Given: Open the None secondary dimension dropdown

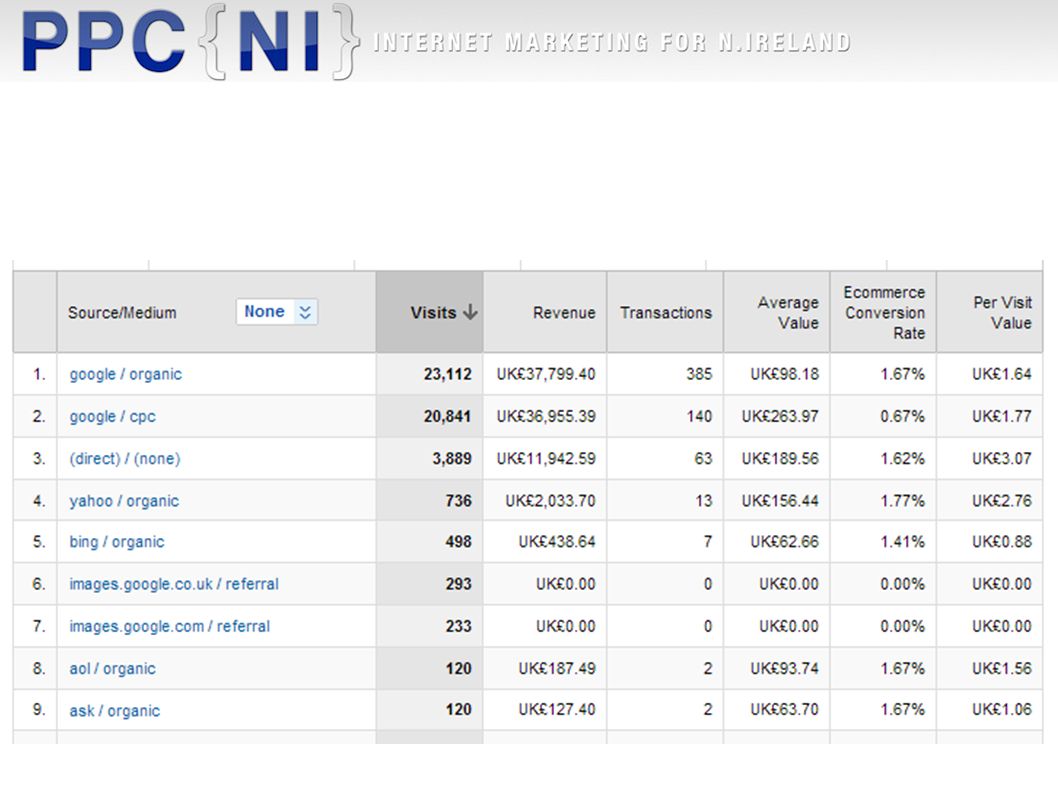Looking at the screenshot, I should pyautogui.click(x=277, y=312).
